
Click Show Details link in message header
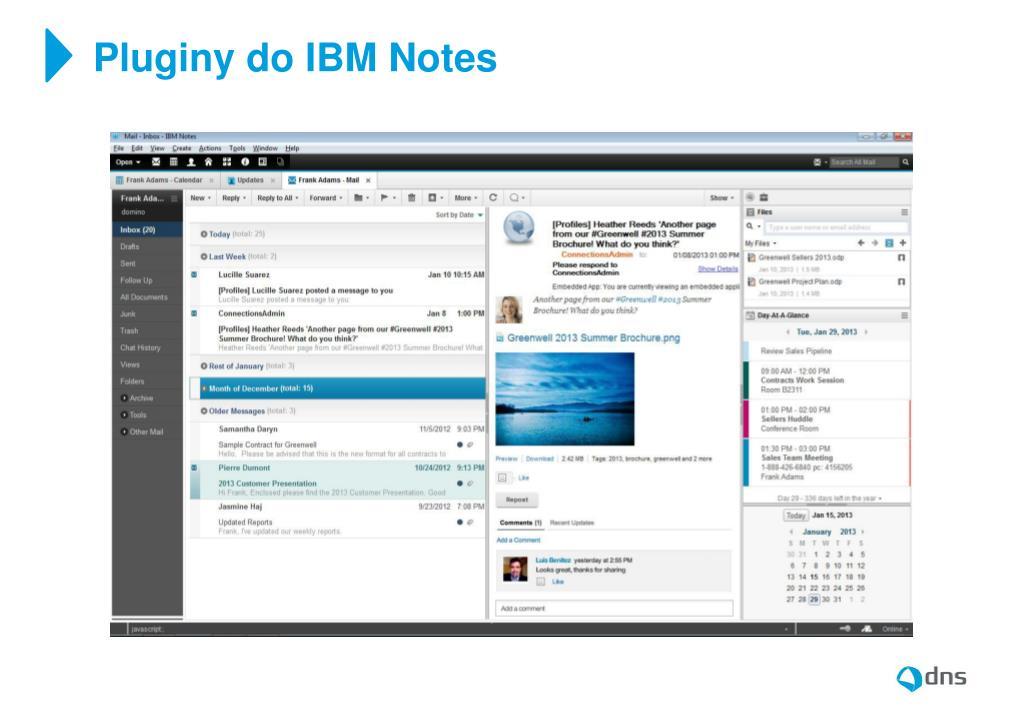tap(718, 269)
